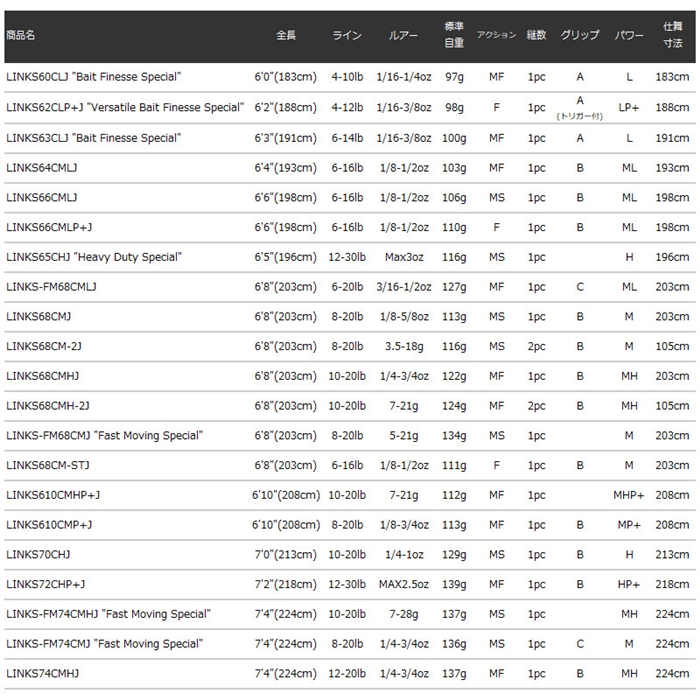Click the LINKS68CM-STJ product name
This screenshot has height=700, width=700.
52,465
